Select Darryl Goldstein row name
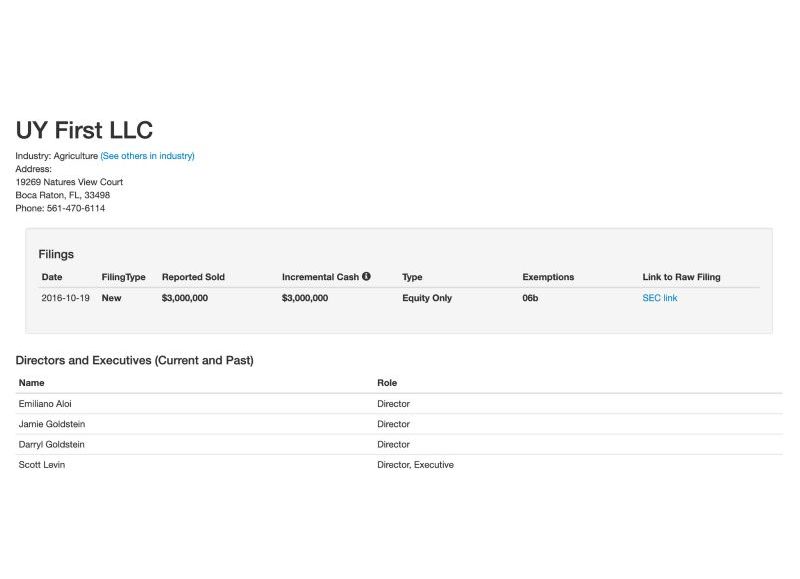800x579 pixels. (x=53, y=444)
